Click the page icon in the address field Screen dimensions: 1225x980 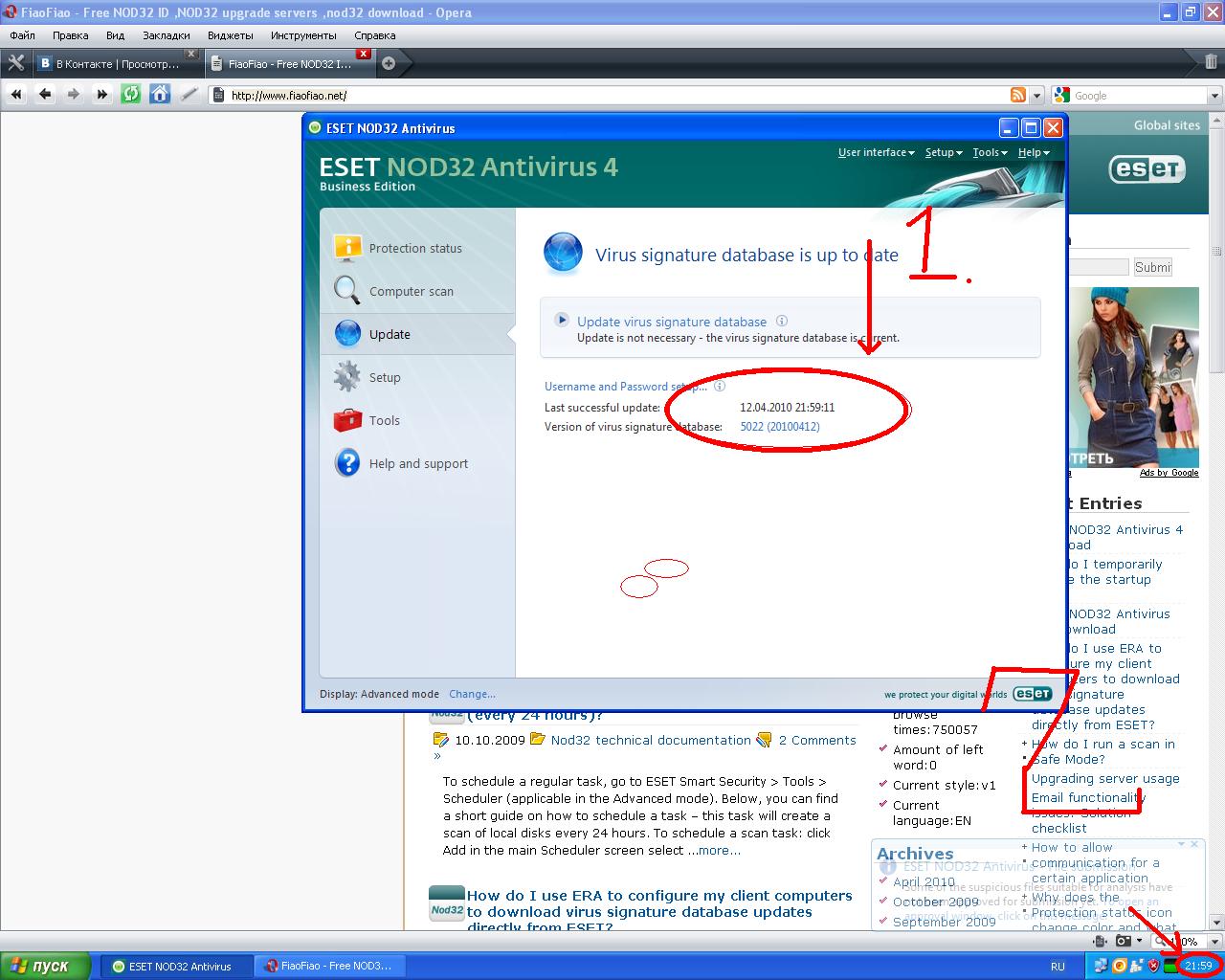218,96
